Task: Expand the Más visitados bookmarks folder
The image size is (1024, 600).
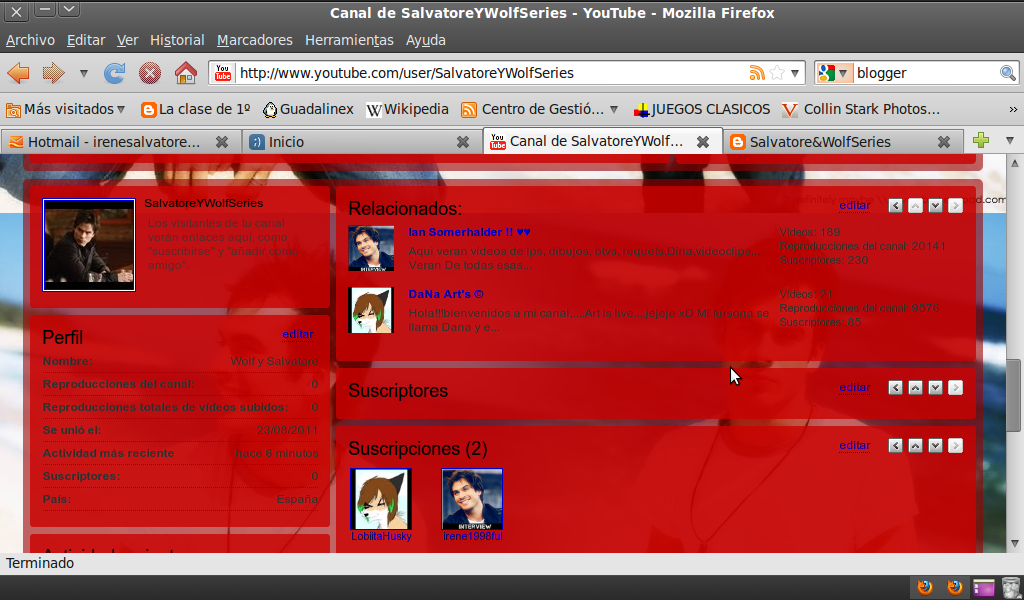Action: 65,109
